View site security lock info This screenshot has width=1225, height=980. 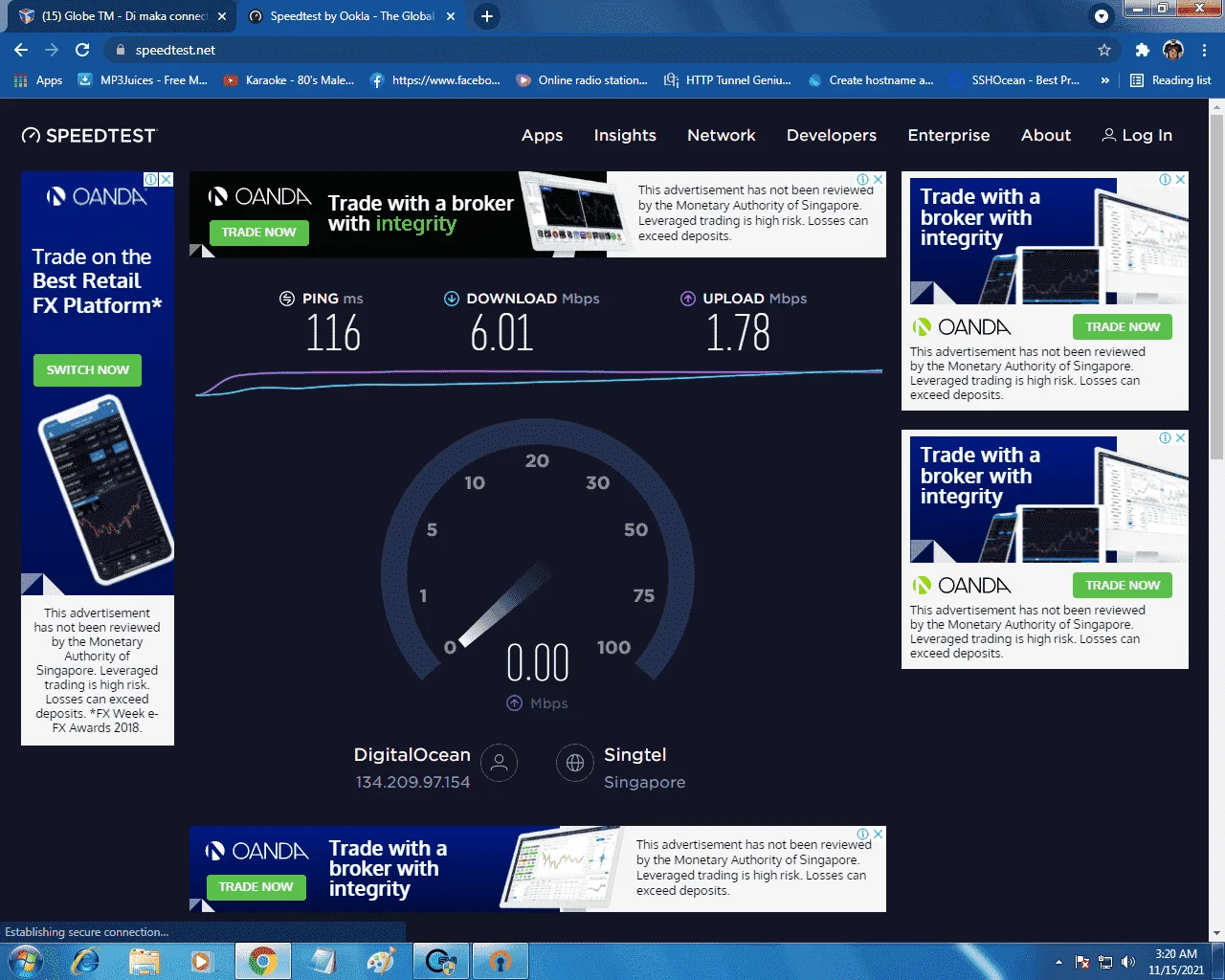coord(121,50)
